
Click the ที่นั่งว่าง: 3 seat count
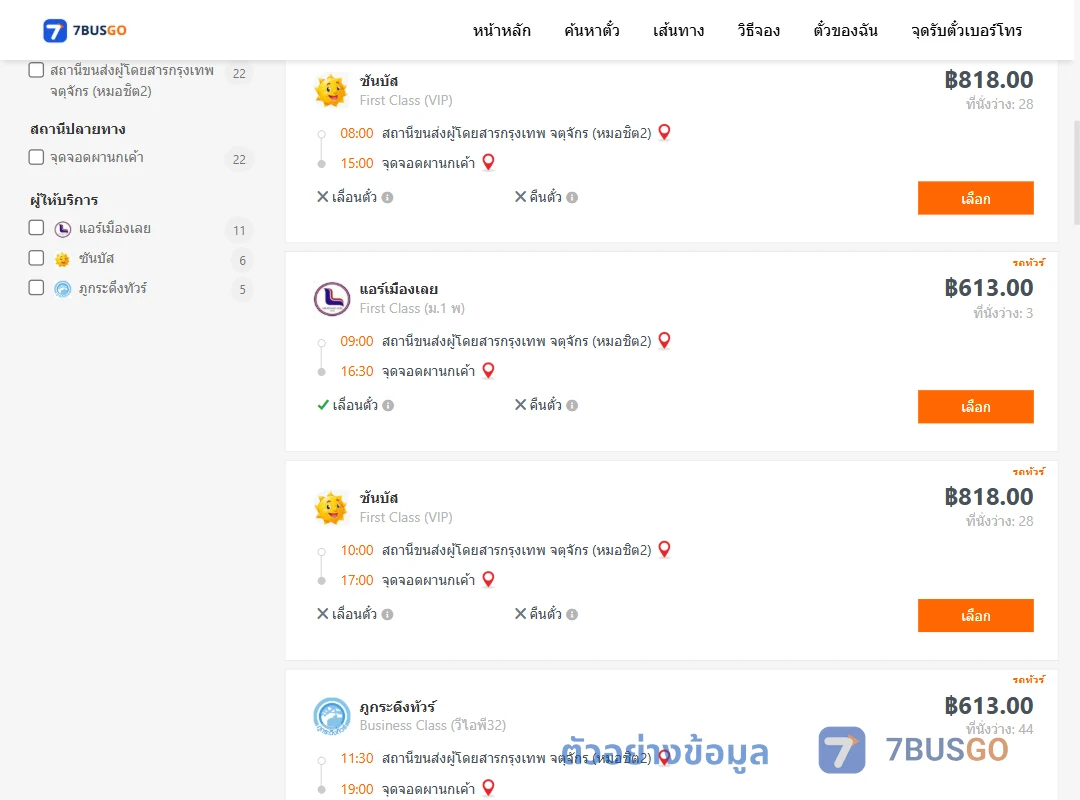coord(1003,313)
